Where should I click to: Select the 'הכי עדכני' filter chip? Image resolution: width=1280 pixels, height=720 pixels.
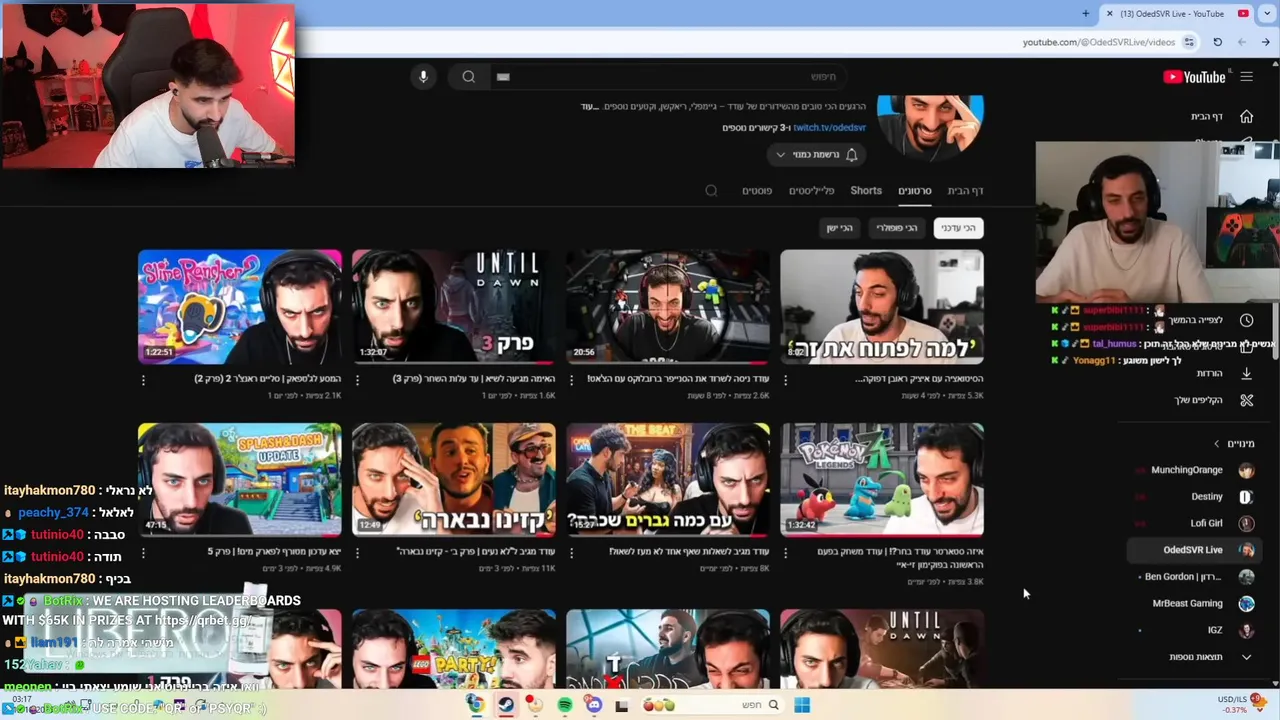pos(958,228)
